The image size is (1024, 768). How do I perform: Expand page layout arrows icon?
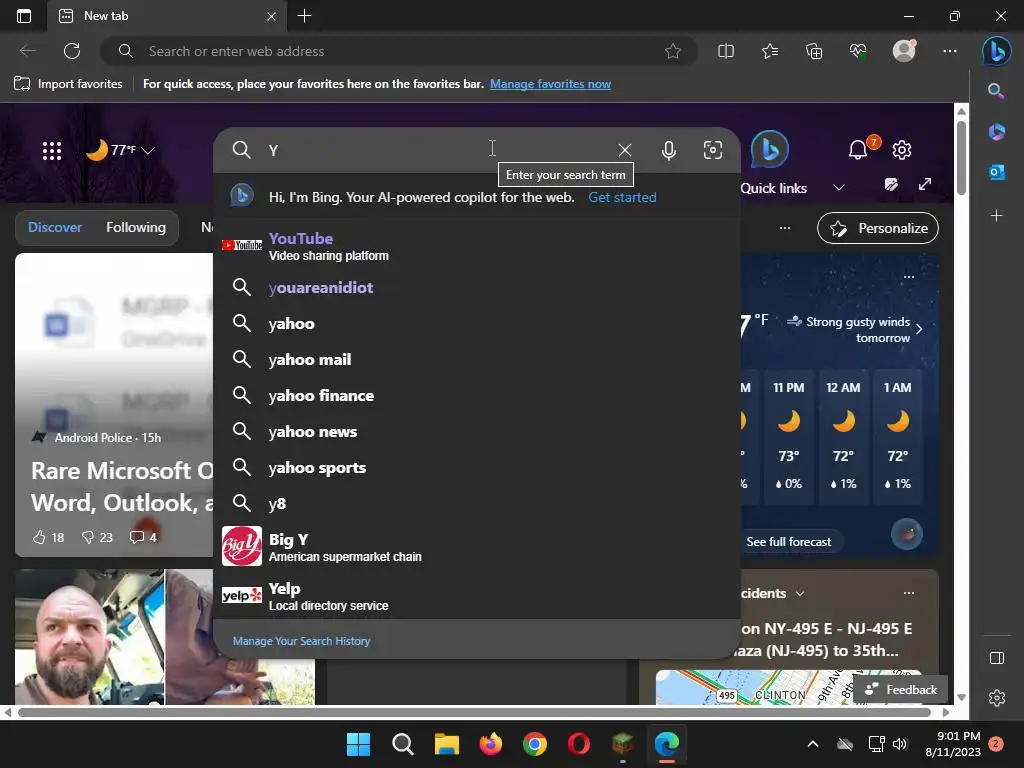click(925, 184)
